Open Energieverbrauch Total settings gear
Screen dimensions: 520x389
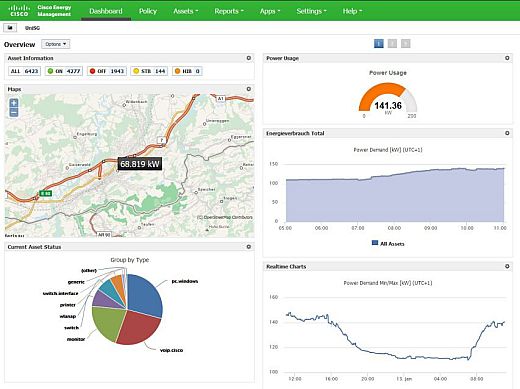pos(507,133)
